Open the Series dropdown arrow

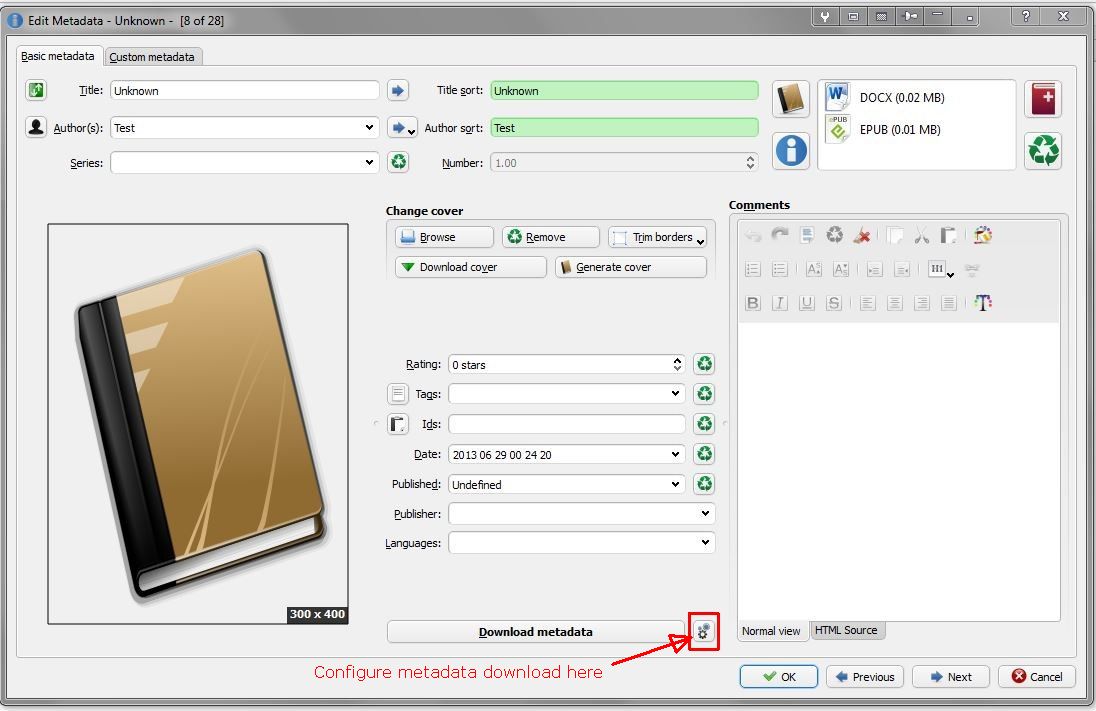coord(369,162)
